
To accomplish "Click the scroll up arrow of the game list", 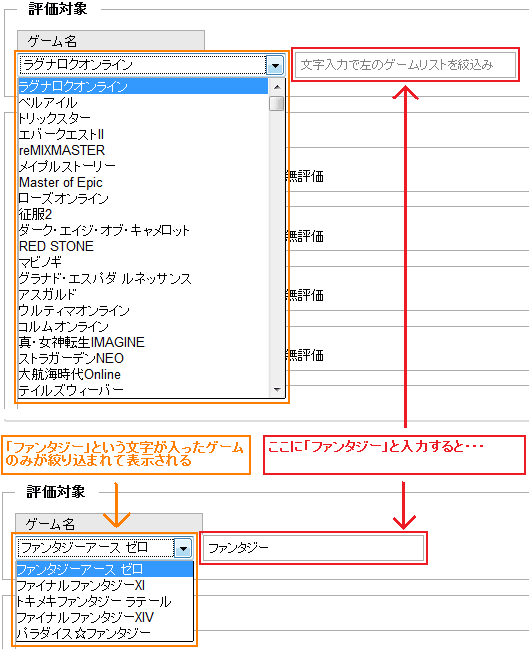I will tap(277, 87).
